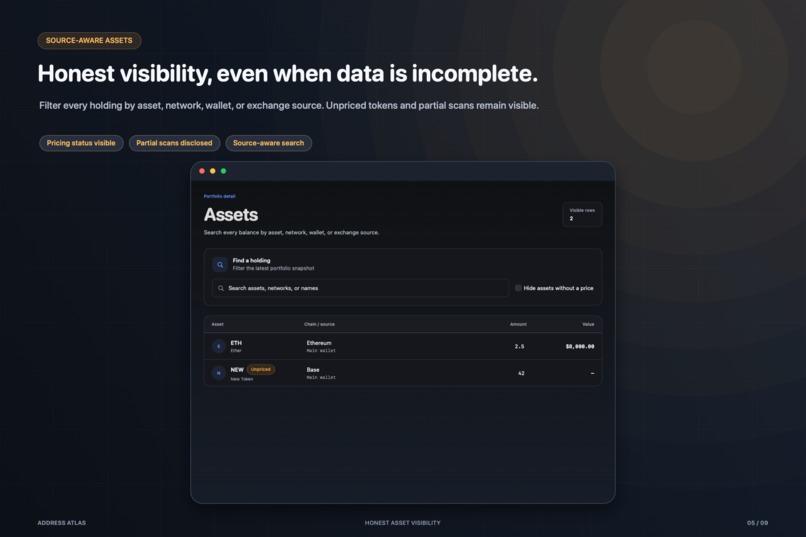Viewport: 806px width, 537px height.
Task: Click the green maximize window dot
Action: point(224,171)
